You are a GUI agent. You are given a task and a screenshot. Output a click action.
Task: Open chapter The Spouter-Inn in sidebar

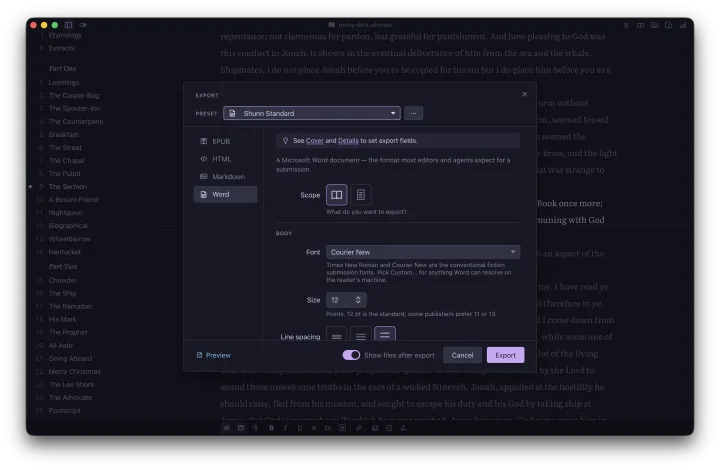click(x=74, y=108)
